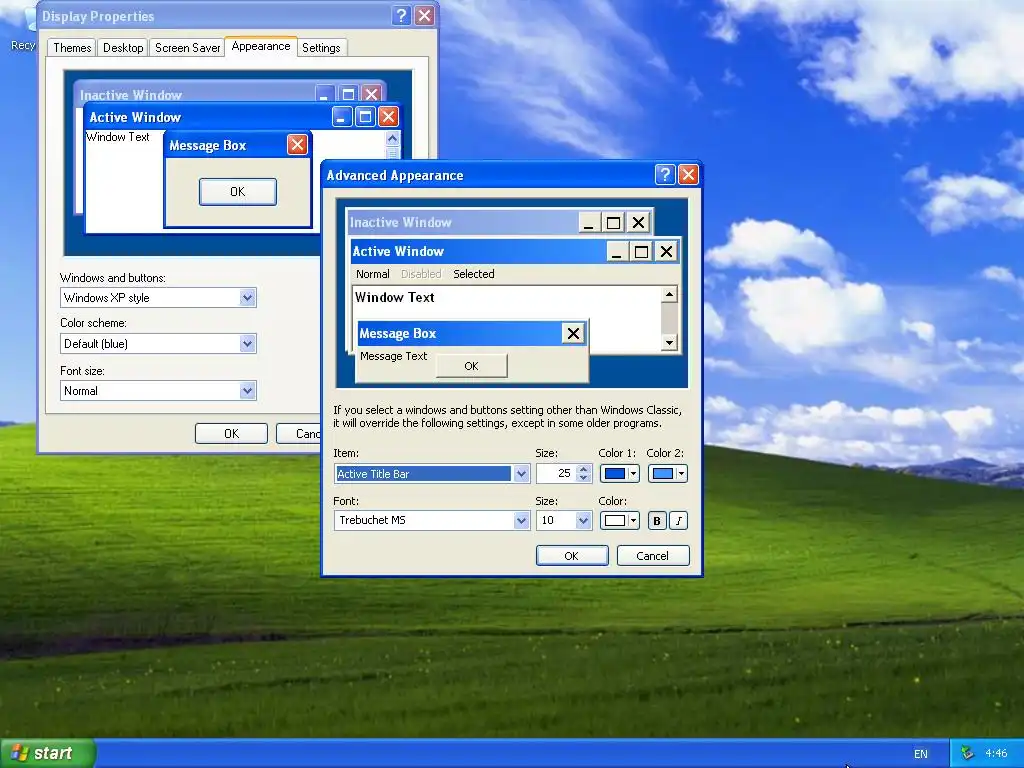Click the taskbar clock showing 4:46

click(x=996, y=754)
